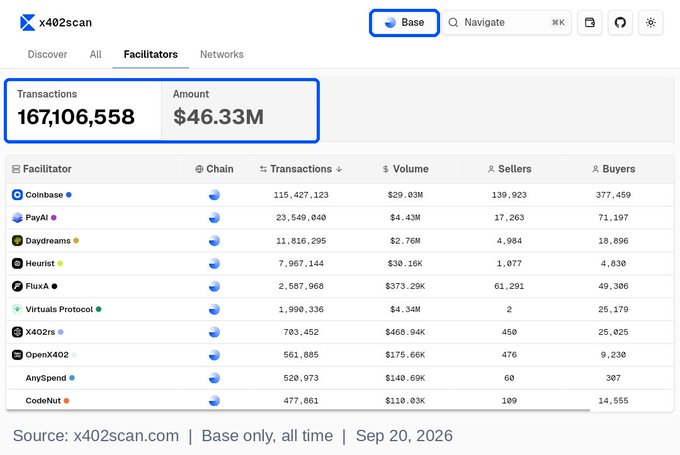Image resolution: width=680 pixels, height=455 pixels.
Task: Click the OpenX402 facilitator logo
Action: coord(17,355)
